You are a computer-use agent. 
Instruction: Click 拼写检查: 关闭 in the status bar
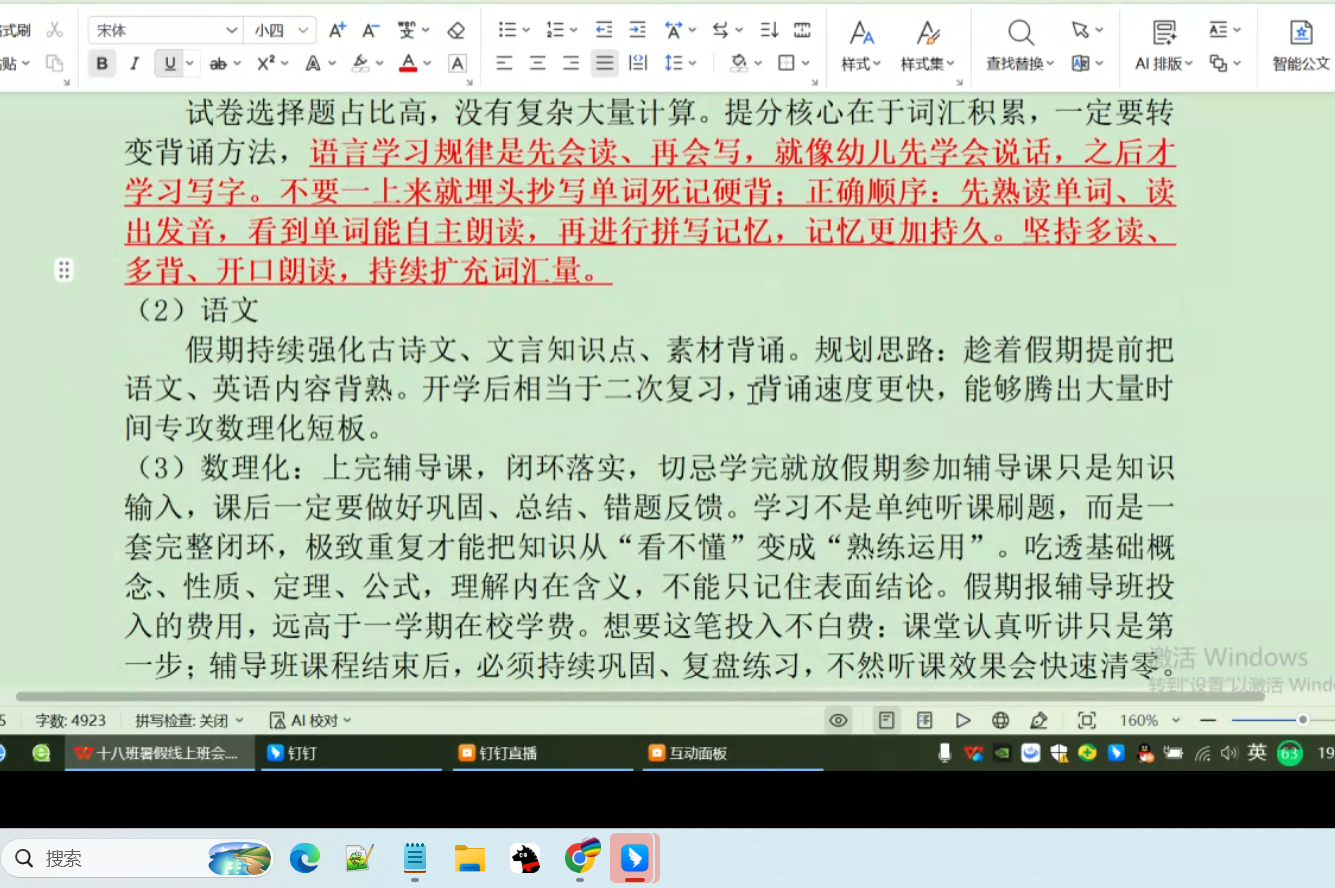point(189,720)
